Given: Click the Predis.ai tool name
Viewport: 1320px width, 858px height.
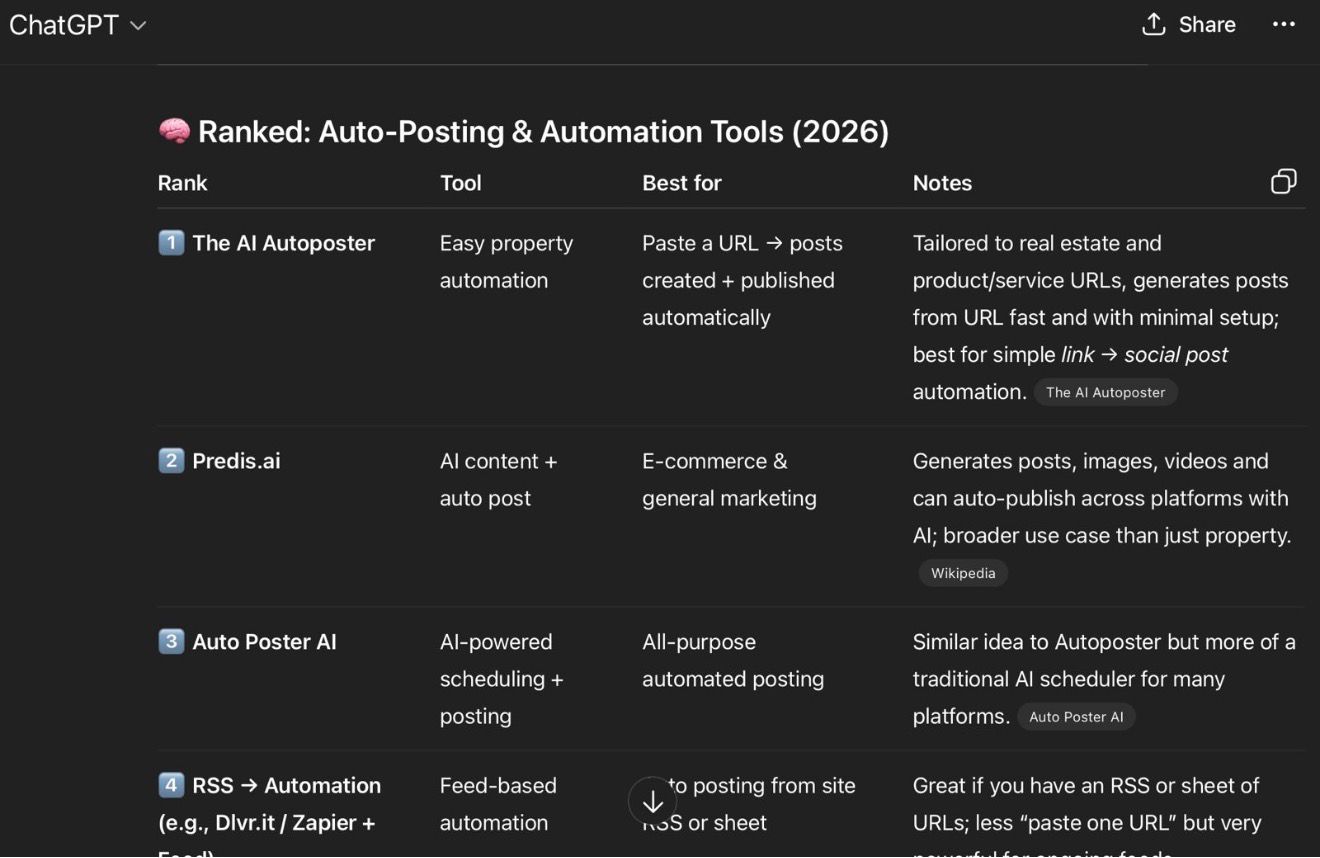Looking at the screenshot, I should tap(236, 461).
